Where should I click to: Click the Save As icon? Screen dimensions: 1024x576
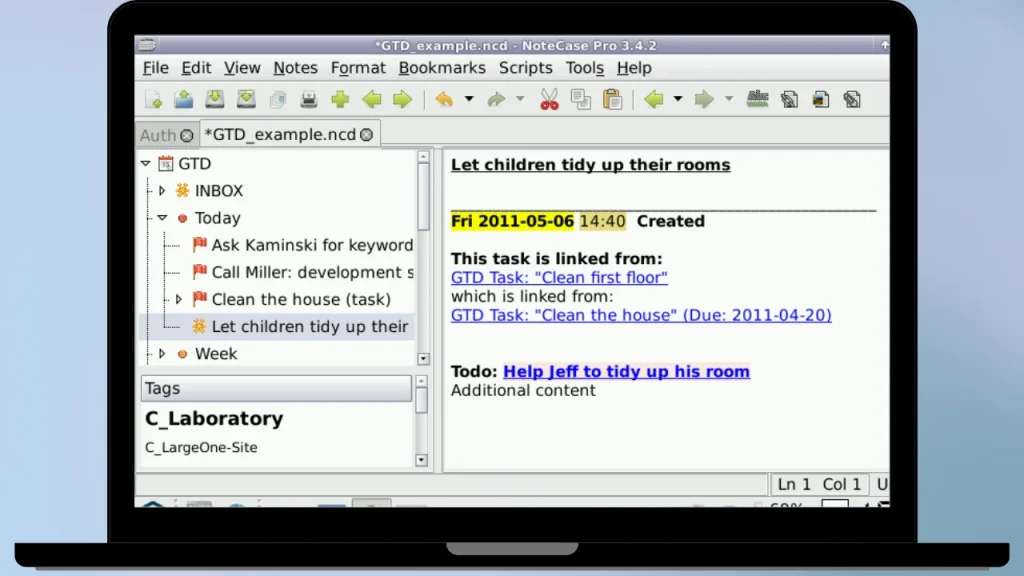click(246, 99)
